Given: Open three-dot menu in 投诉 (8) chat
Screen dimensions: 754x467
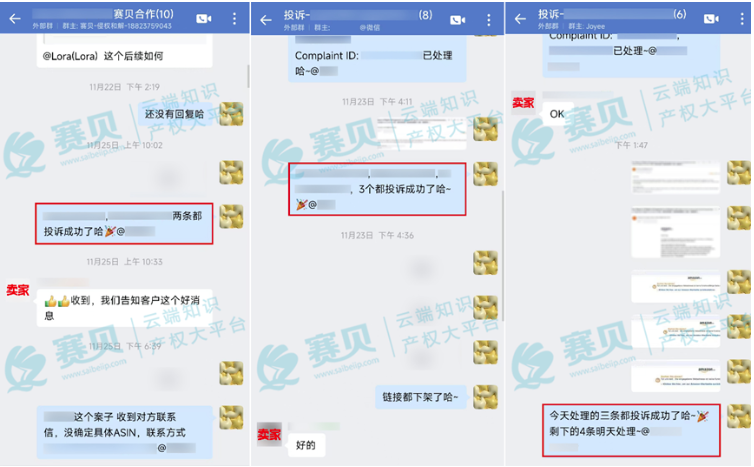Looking at the screenshot, I should [x=489, y=20].
